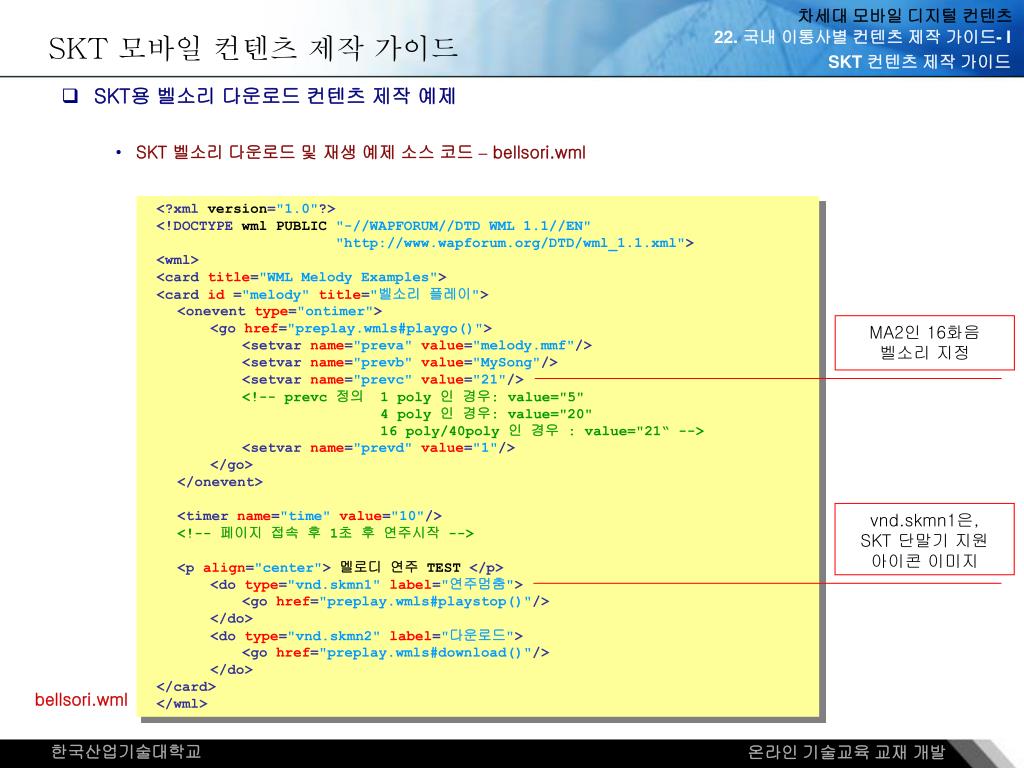Click the setvar 'preva' value="melody.mmf" line
The image size is (1024, 768).
[x=417, y=345]
